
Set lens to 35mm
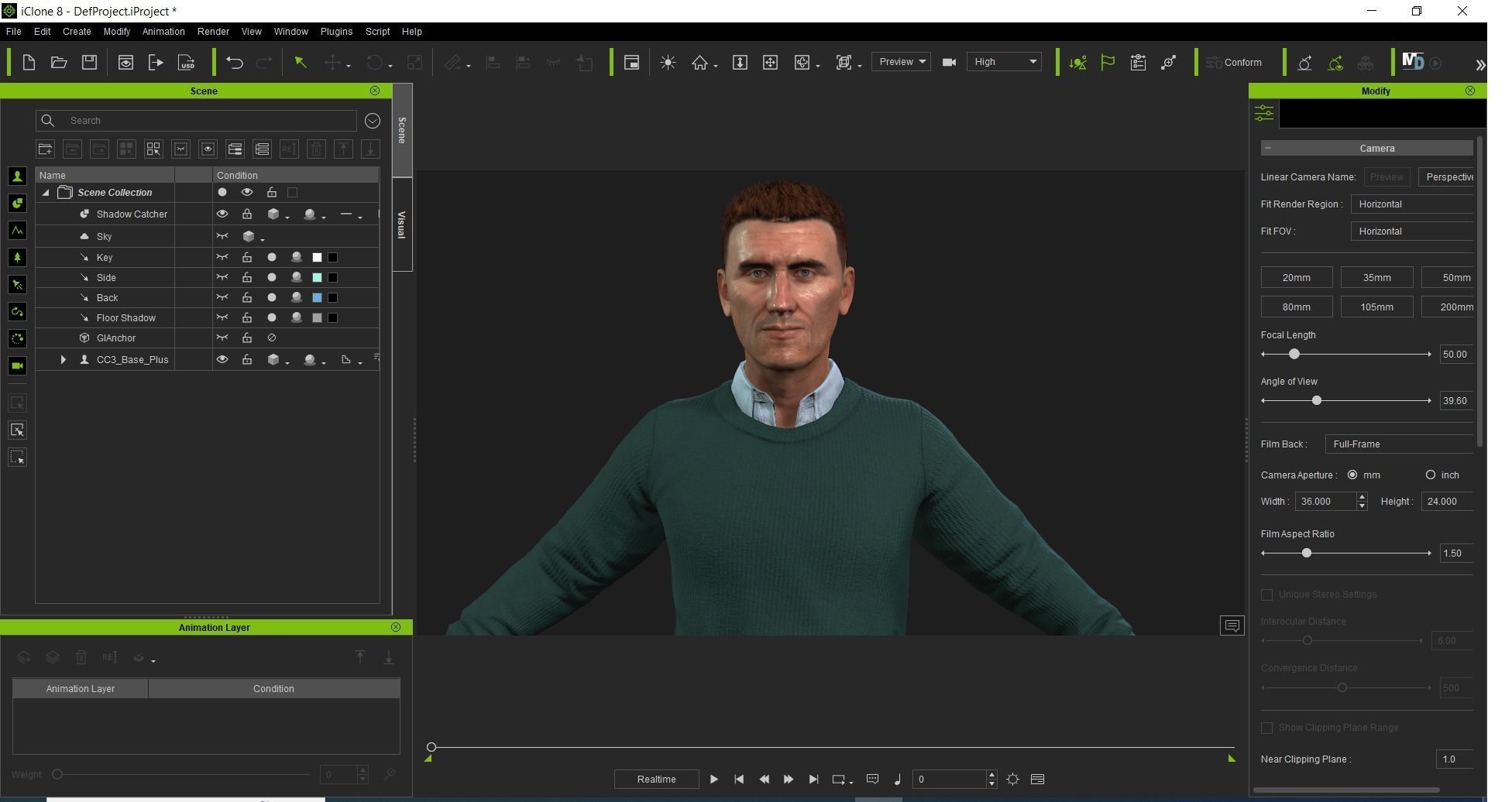pos(1376,278)
